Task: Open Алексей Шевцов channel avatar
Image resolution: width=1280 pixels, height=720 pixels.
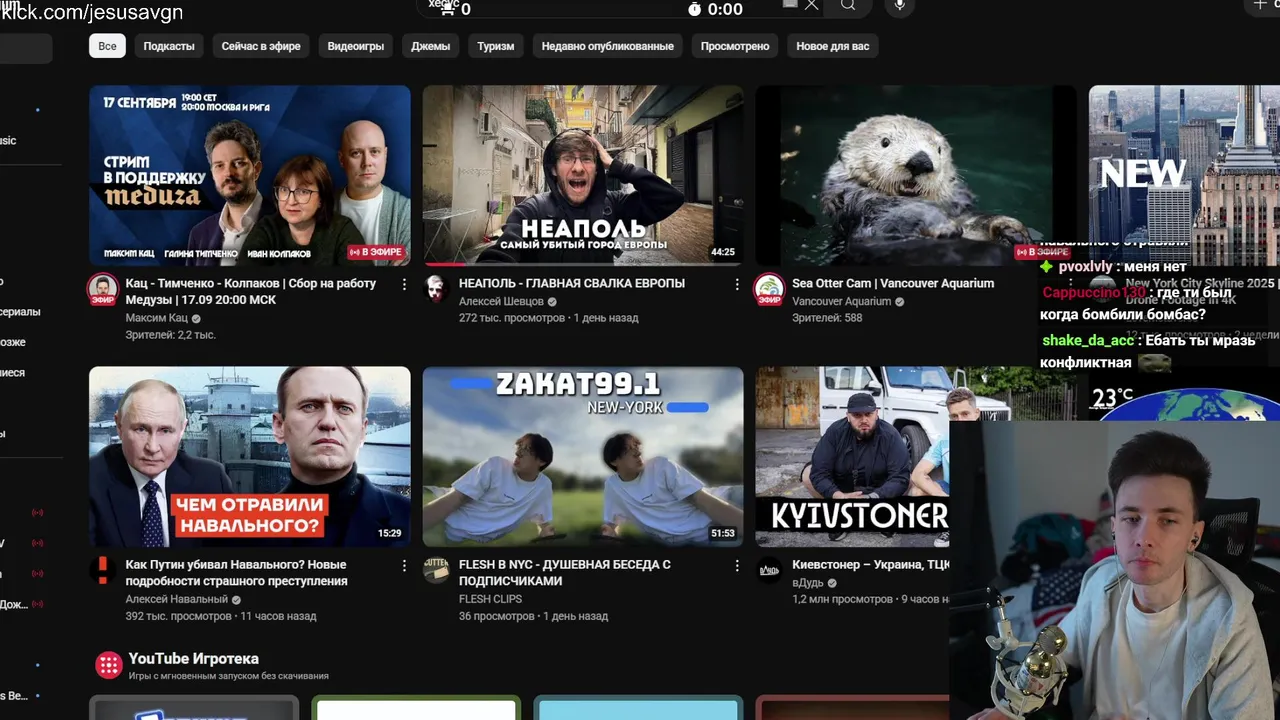Action: pos(435,288)
